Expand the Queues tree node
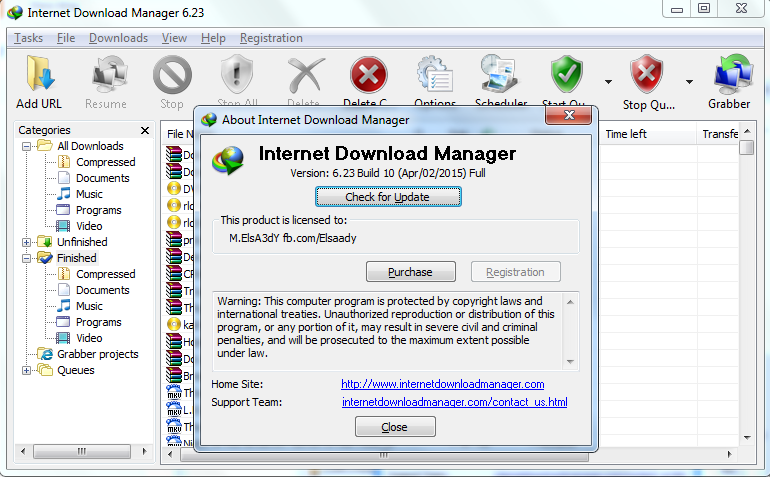Image resolution: width=770 pixels, height=477 pixels. click(27, 370)
